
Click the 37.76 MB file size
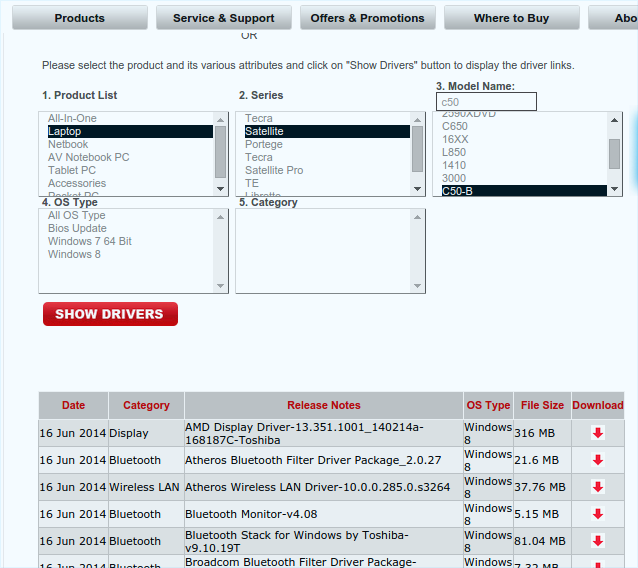click(540, 487)
